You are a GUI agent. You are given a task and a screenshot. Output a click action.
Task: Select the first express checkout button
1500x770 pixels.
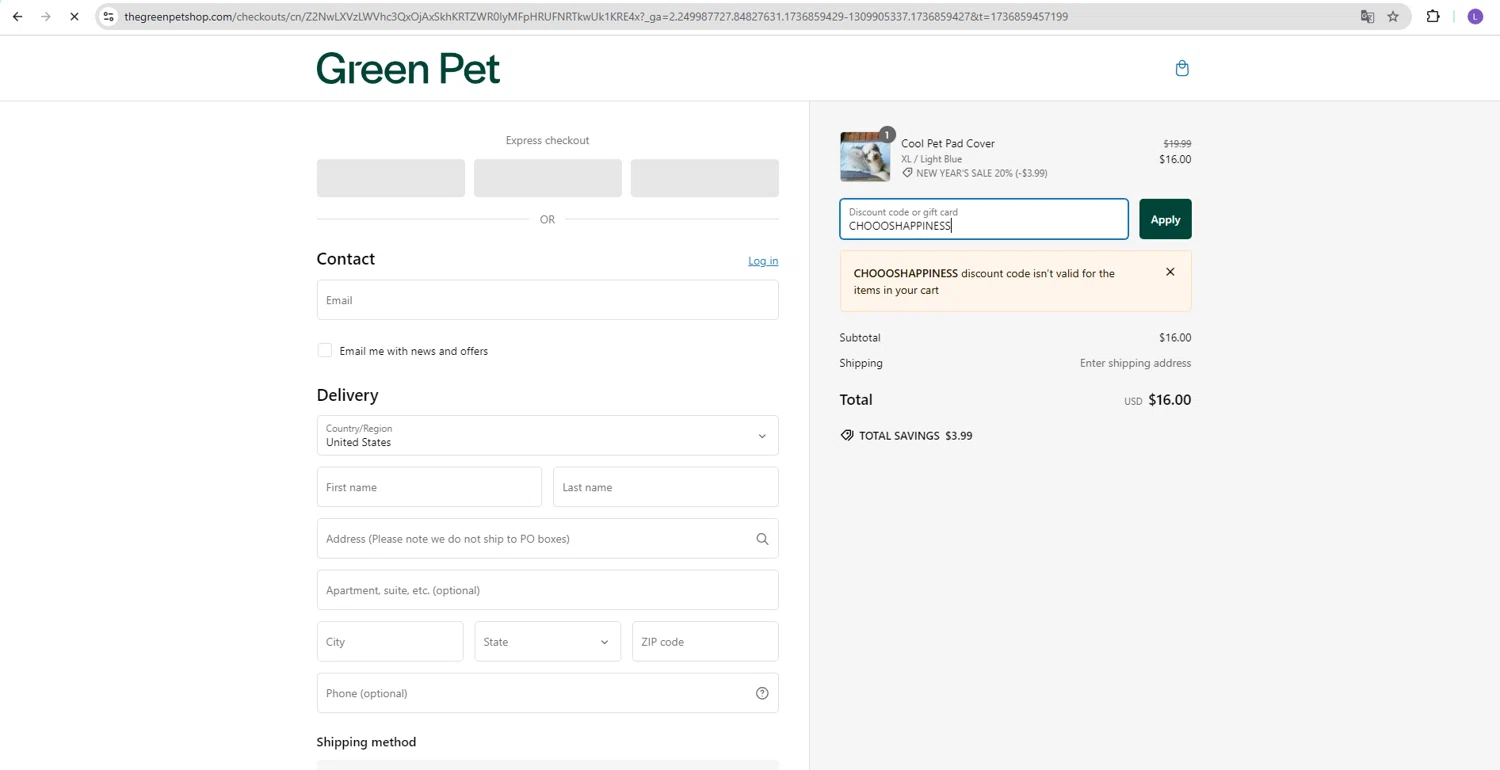pos(391,178)
